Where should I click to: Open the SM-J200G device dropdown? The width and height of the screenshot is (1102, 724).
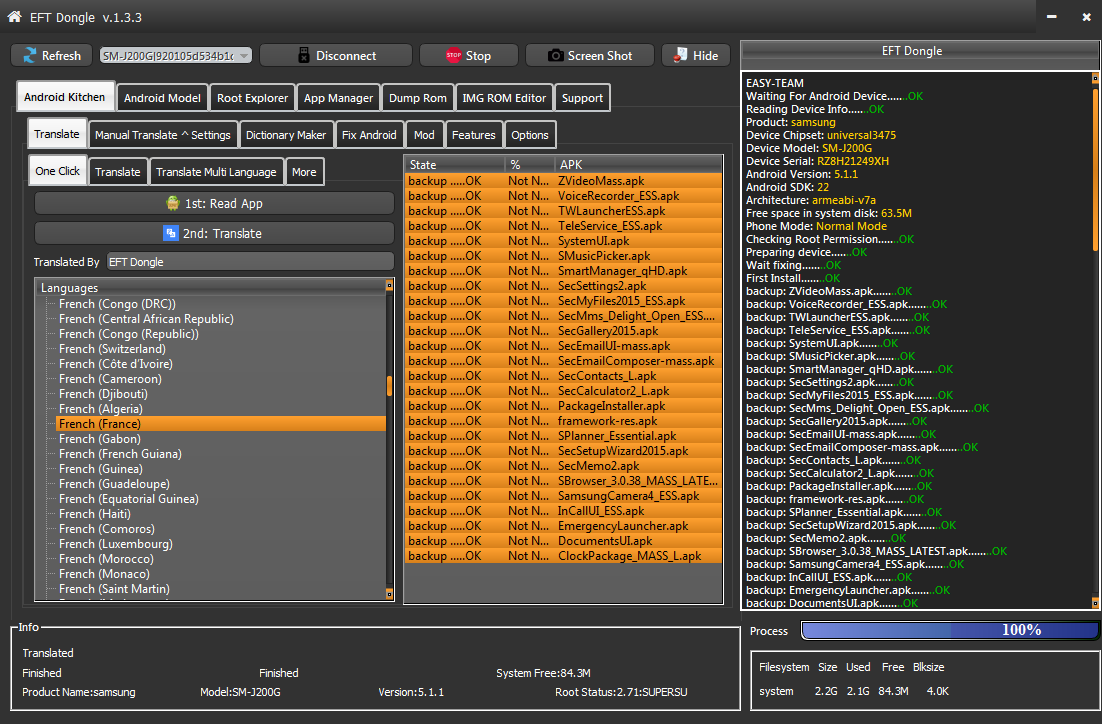pos(176,56)
